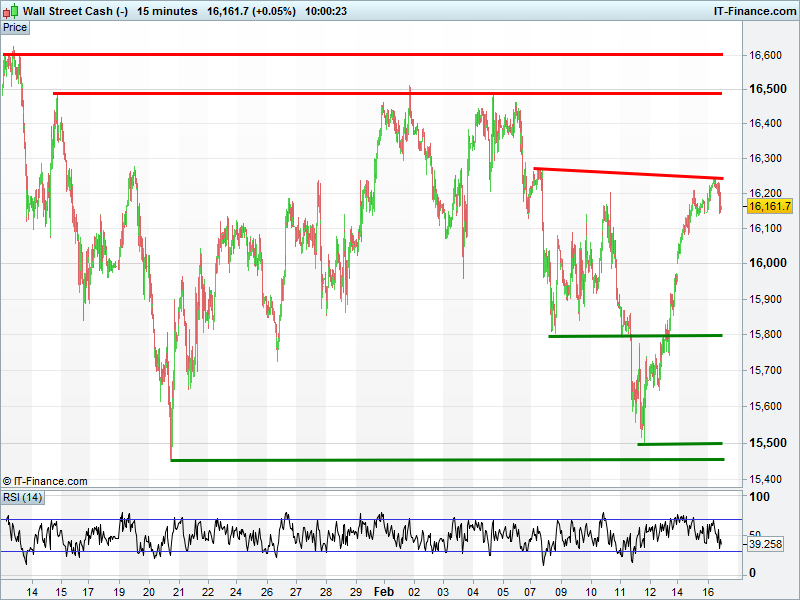Click the RSI (14) indicator label button

click(22, 497)
